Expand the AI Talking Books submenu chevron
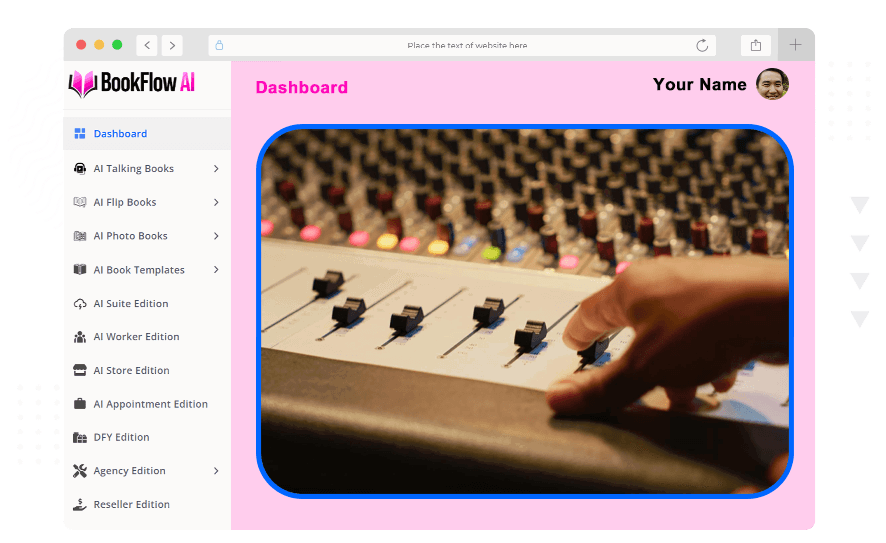This screenshot has width=886, height=543. tap(216, 169)
